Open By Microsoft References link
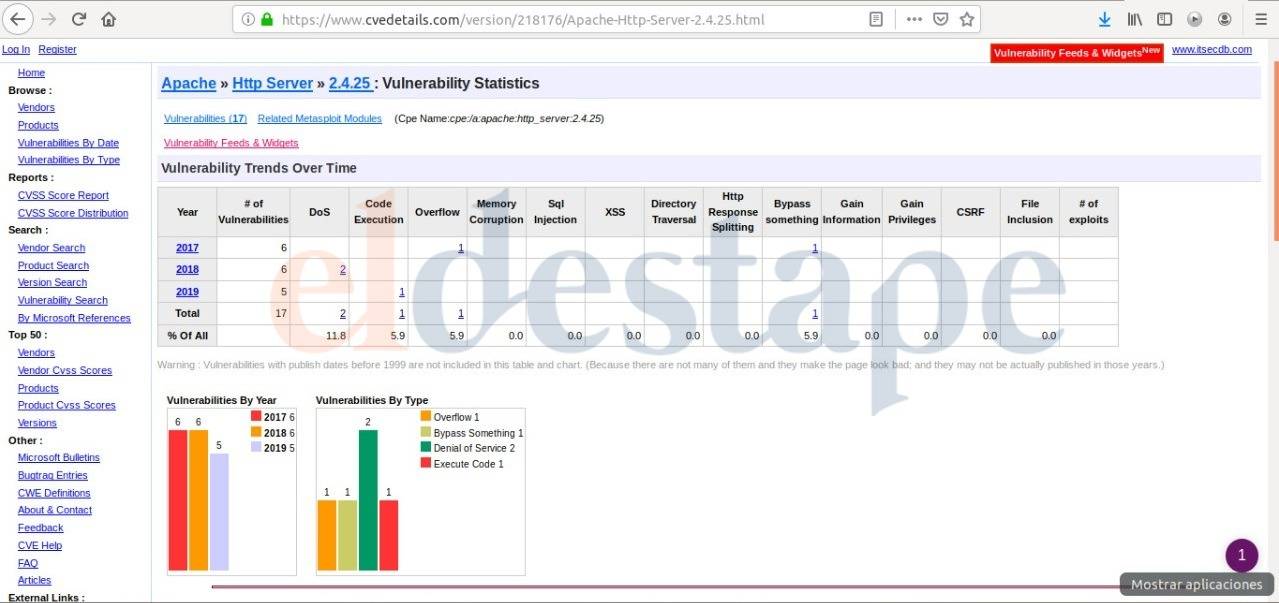The width and height of the screenshot is (1279, 603). [x=74, y=318]
